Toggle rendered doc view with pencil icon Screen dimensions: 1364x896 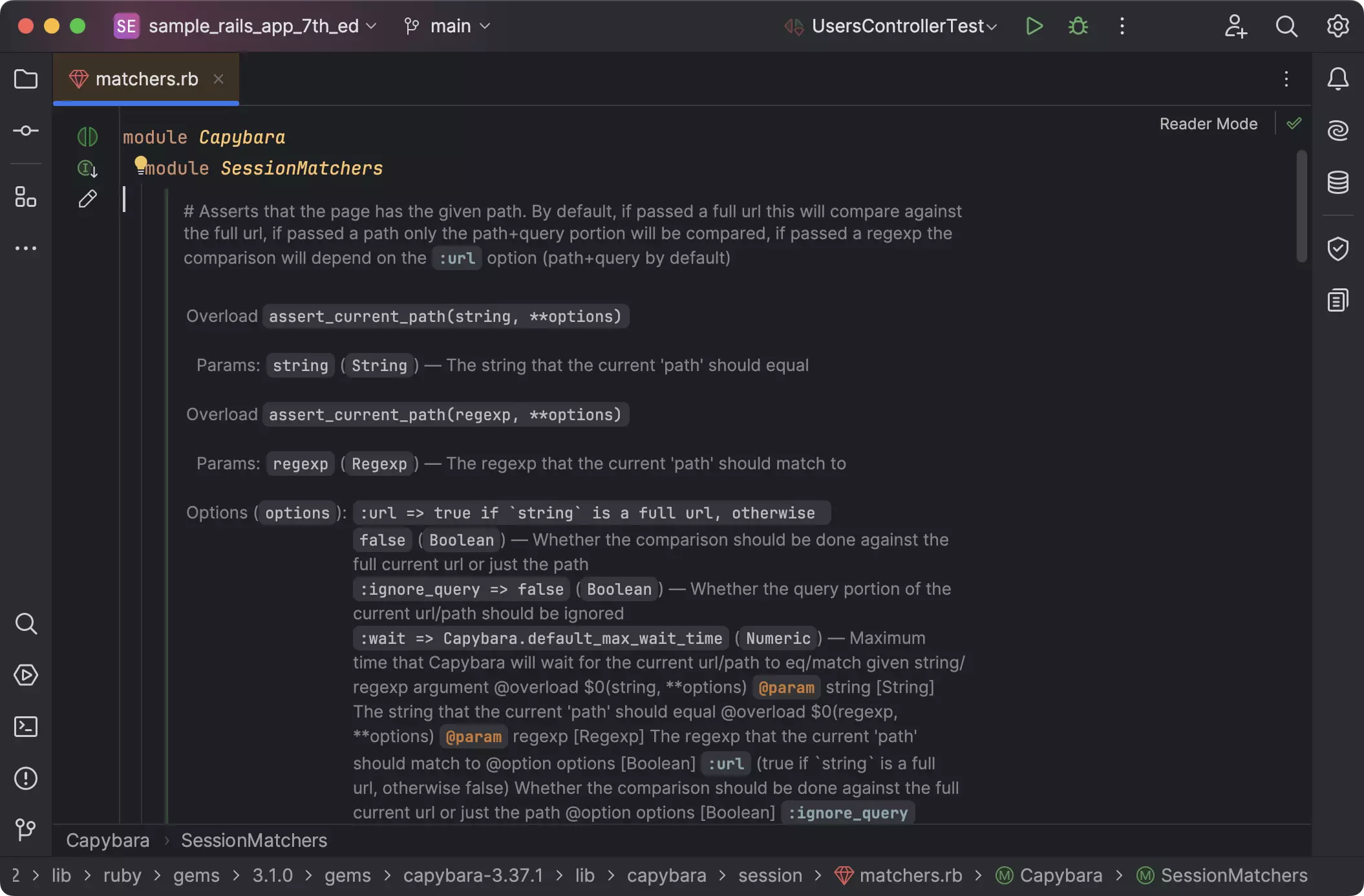pyautogui.click(x=87, y=198)
